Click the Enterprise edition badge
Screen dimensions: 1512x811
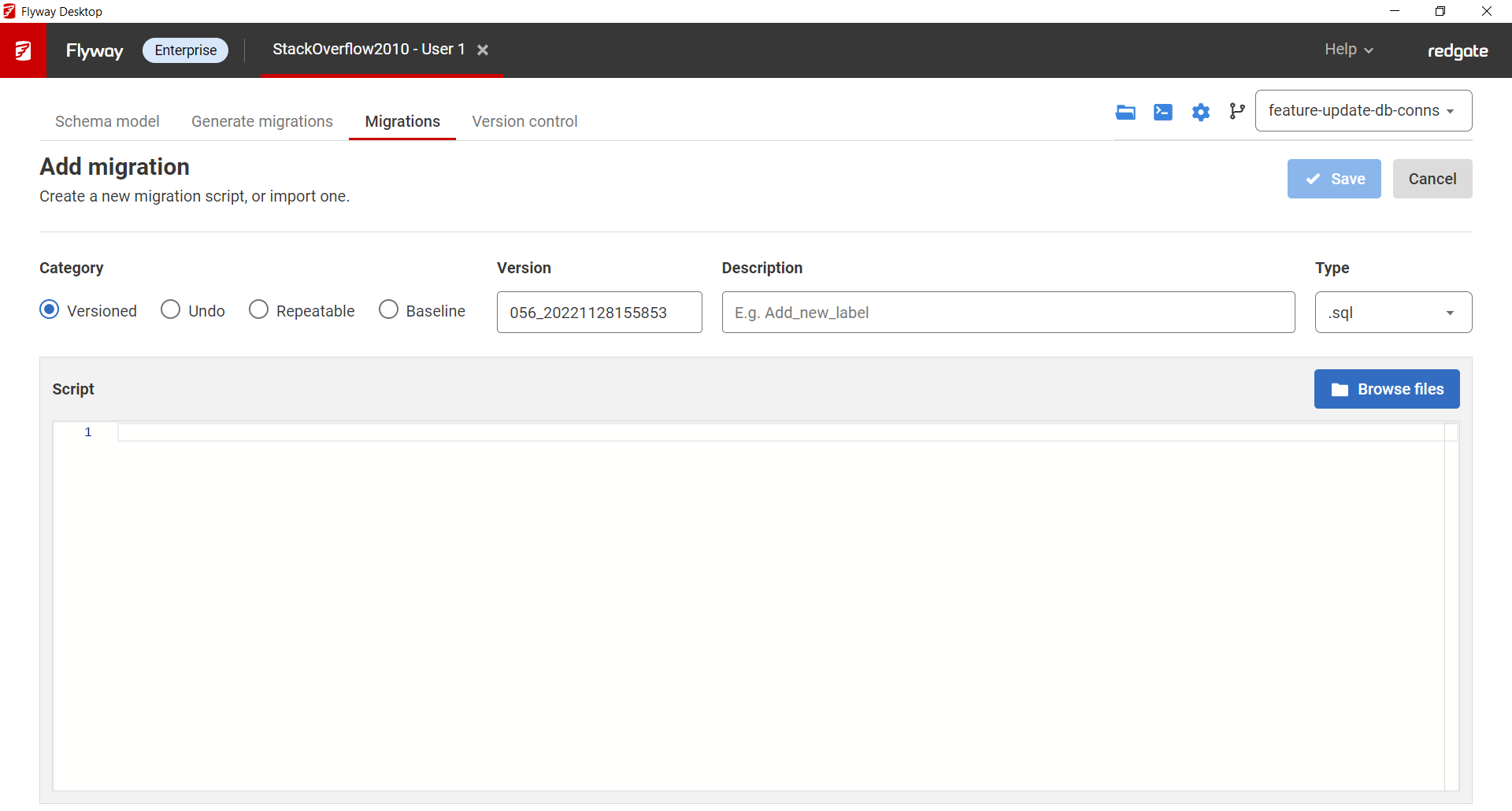(x=185, y=50)
